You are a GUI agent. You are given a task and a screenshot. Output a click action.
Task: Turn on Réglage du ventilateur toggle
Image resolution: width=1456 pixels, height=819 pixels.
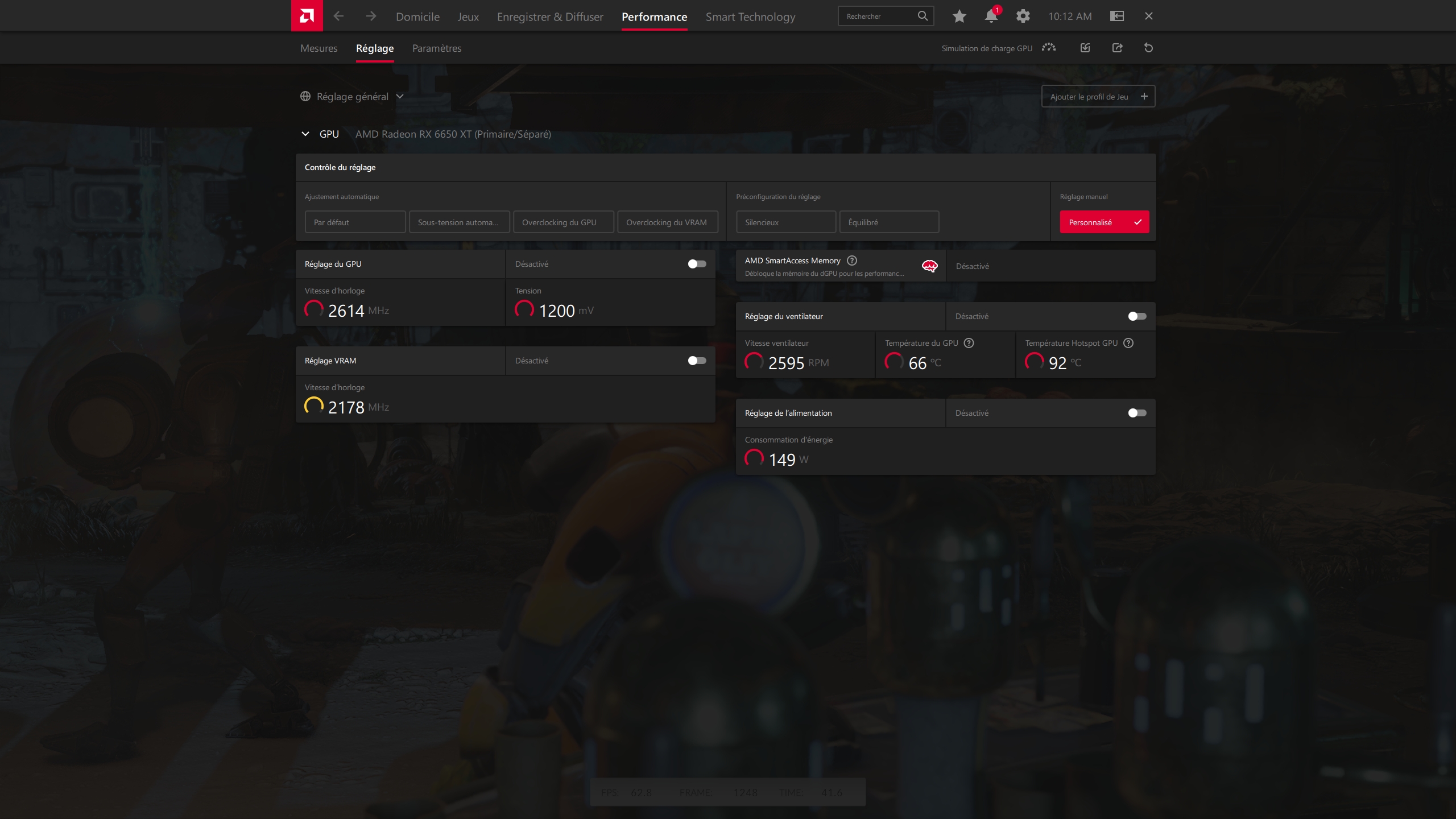pos(1137,316)
